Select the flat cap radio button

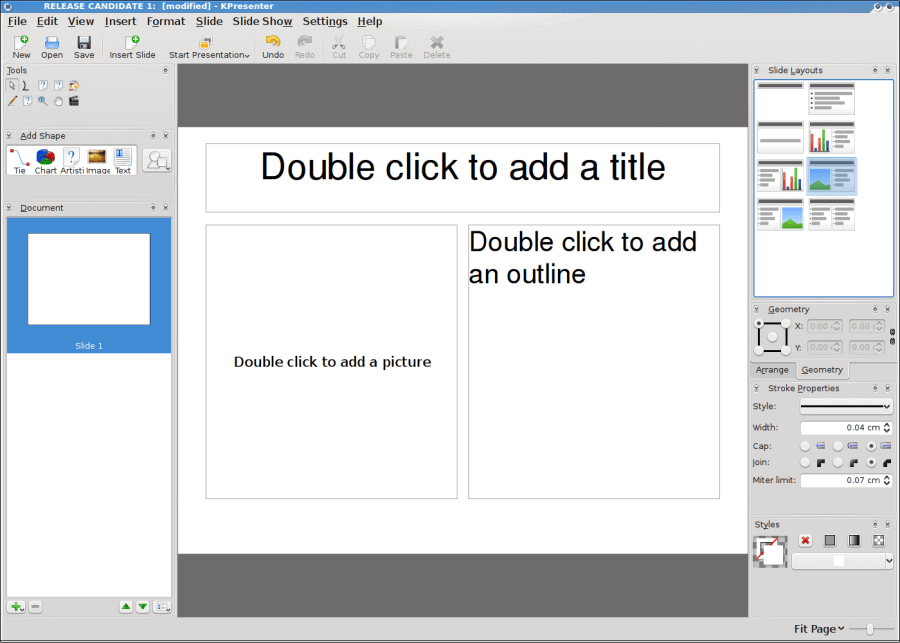pos(805,445)
